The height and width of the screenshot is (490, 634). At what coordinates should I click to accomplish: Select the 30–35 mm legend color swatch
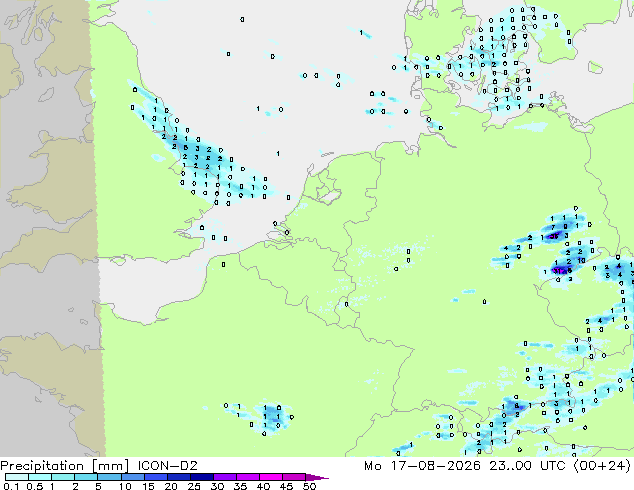(x=224, y=477)
